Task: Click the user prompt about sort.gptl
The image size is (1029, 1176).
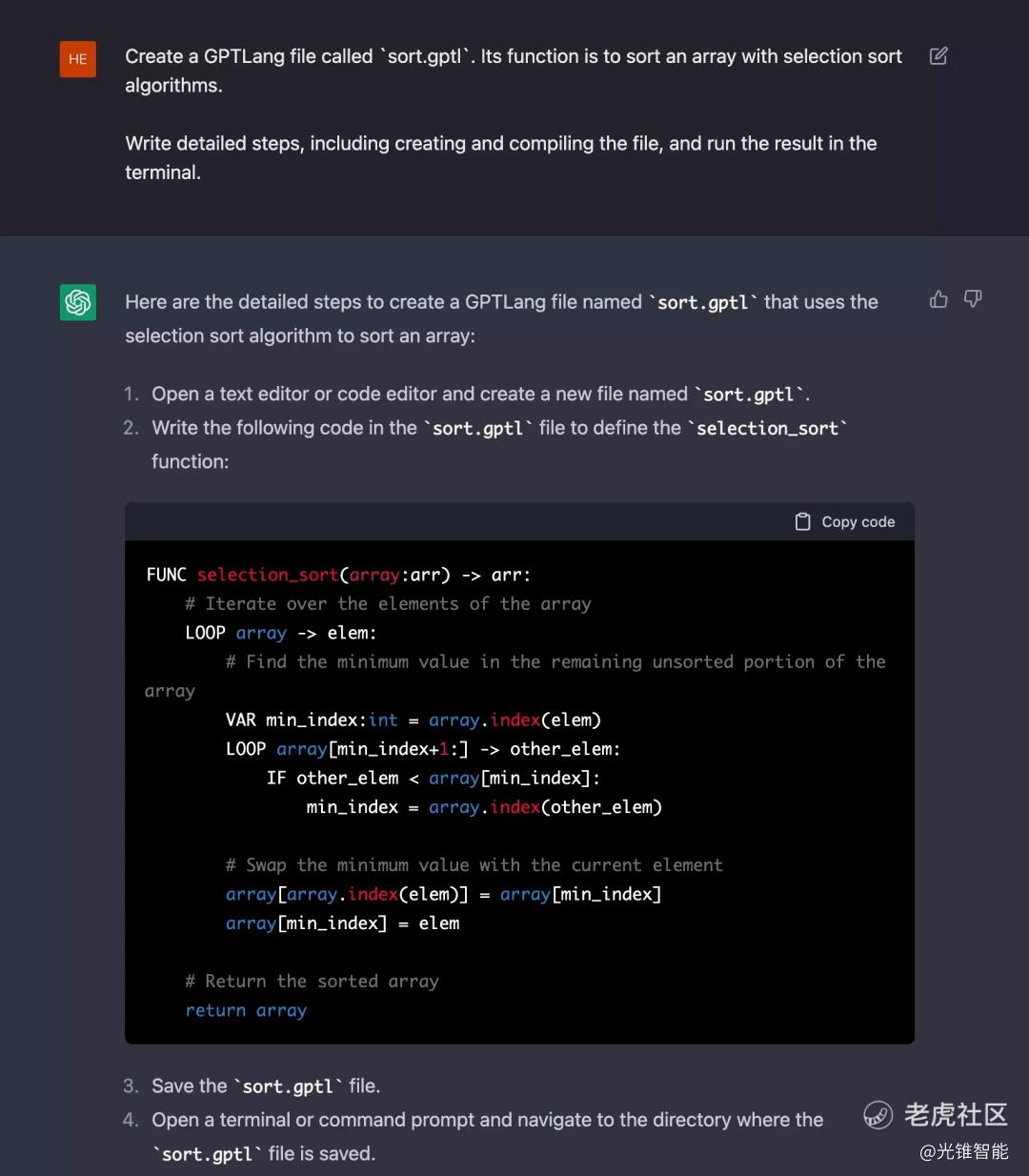Action: pyautogui.click(x=514, y=114)
